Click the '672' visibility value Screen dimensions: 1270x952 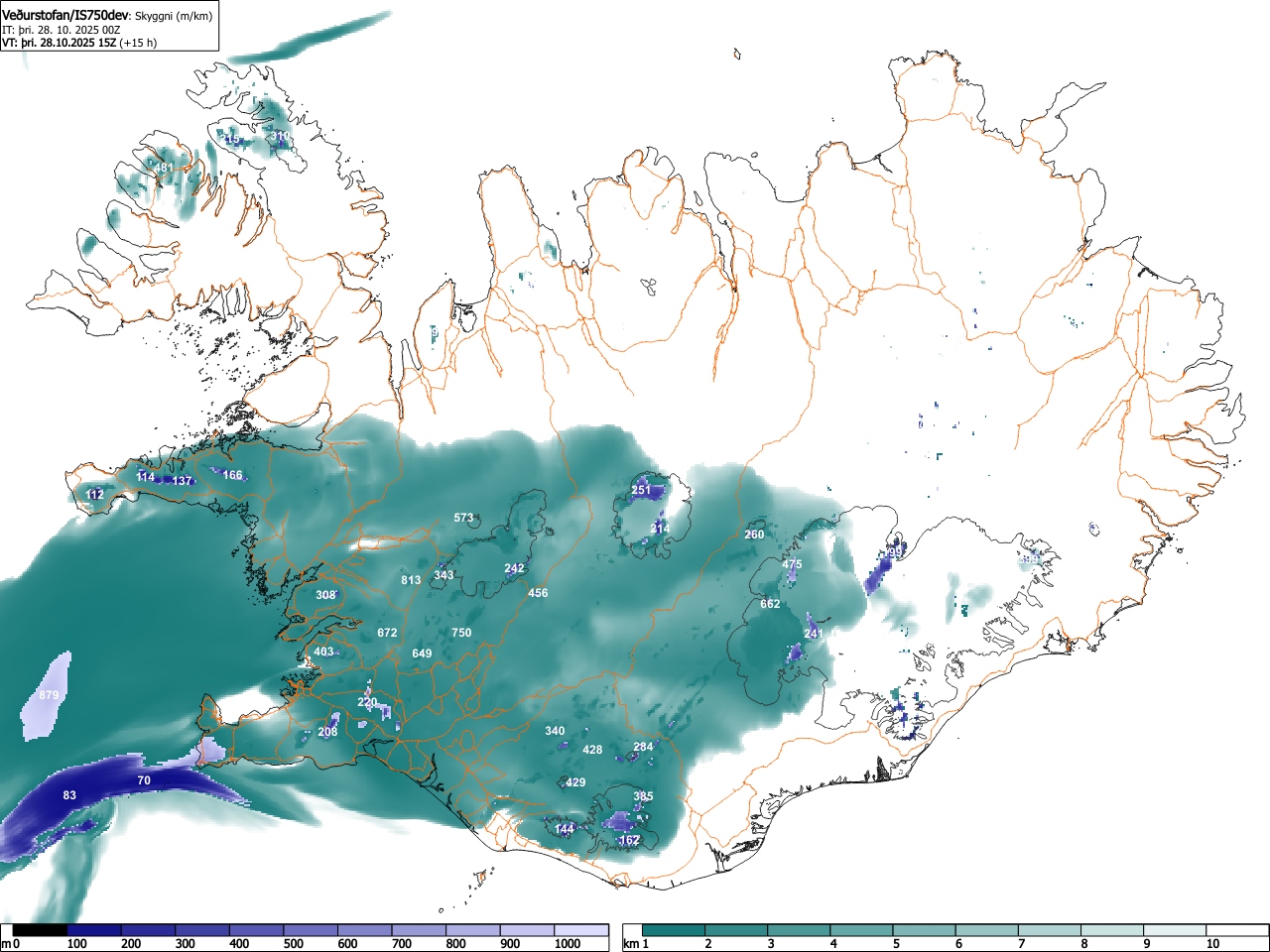pyautogui.click(x=387, y=633)
